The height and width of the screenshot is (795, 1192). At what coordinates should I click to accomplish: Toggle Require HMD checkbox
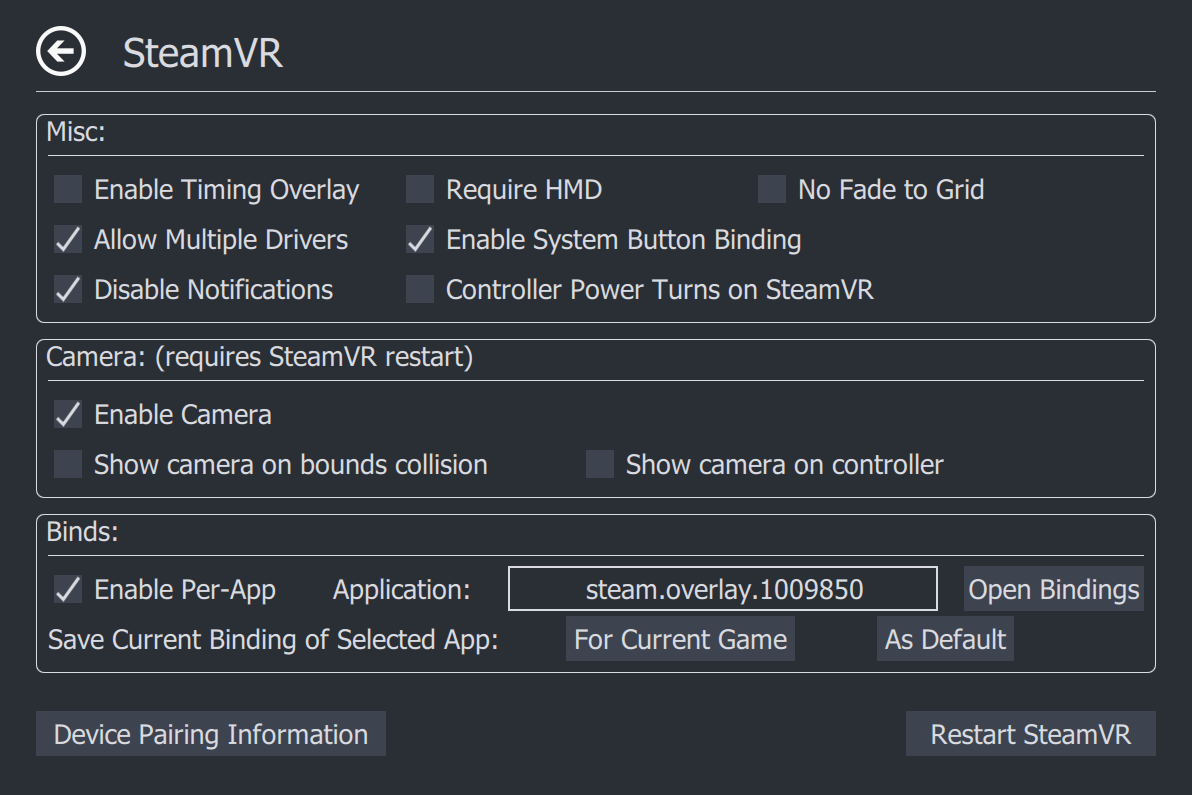point(420,189)
